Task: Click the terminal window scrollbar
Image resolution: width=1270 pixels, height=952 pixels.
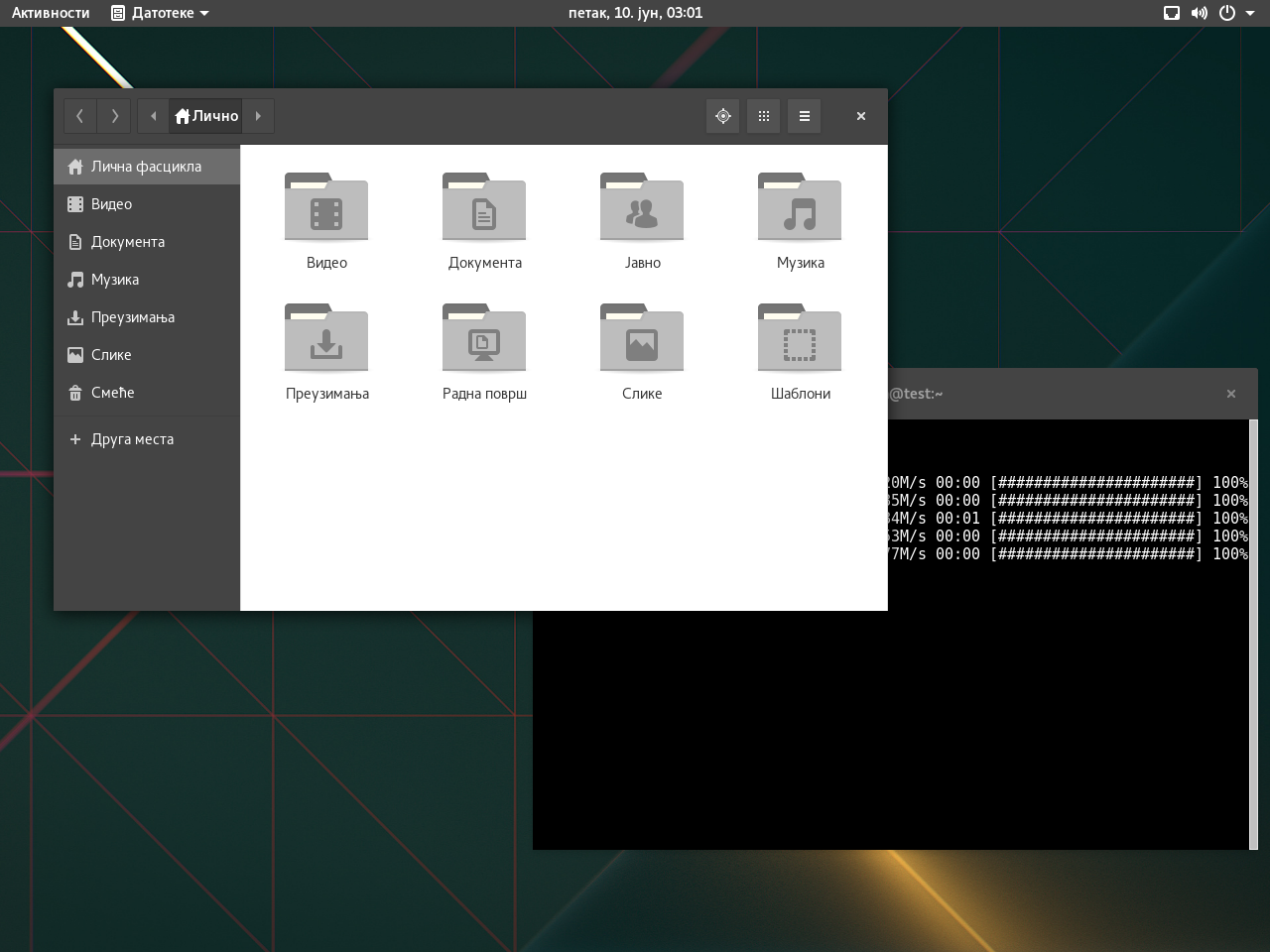Action: [1253, 635]
